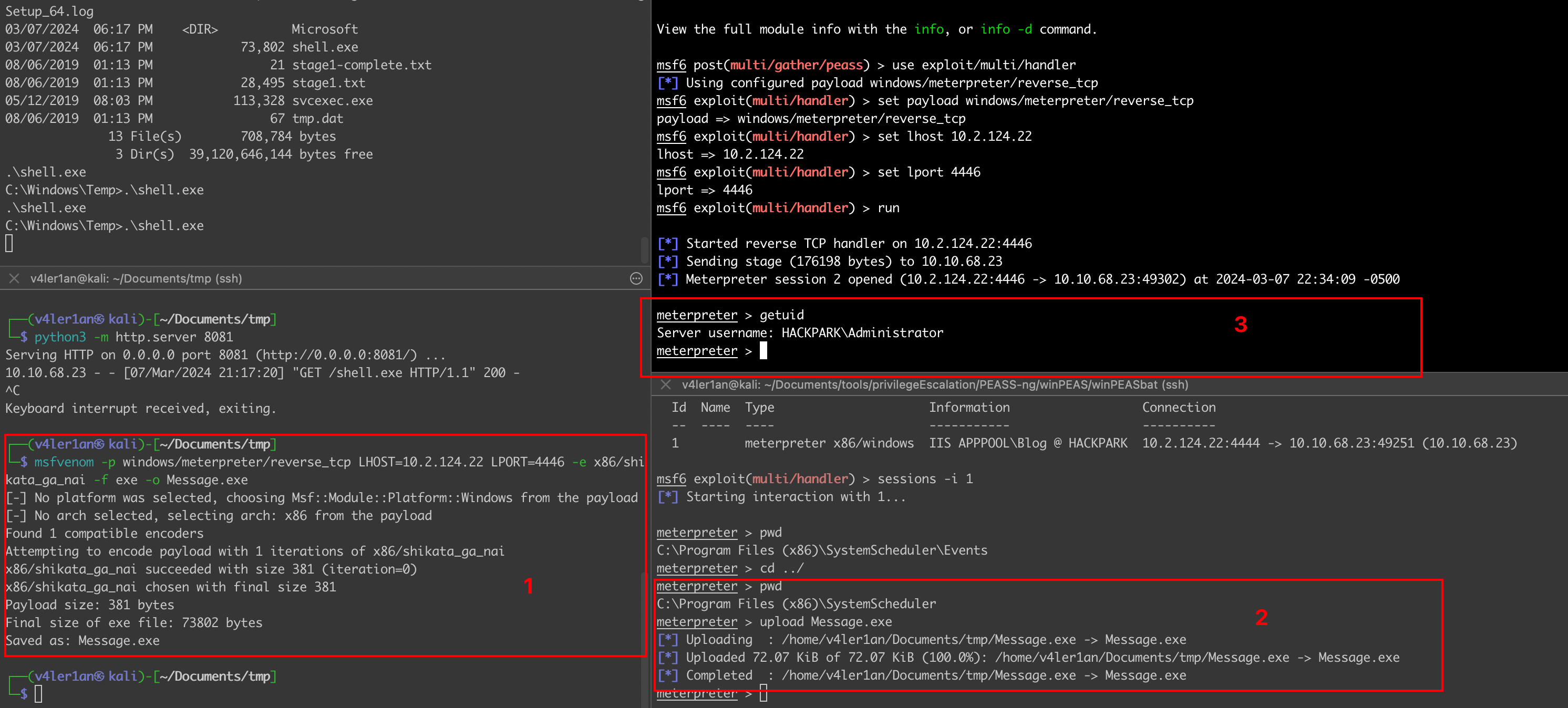Click the Connection column header
1568x708 pixels.
point(1179,408)
